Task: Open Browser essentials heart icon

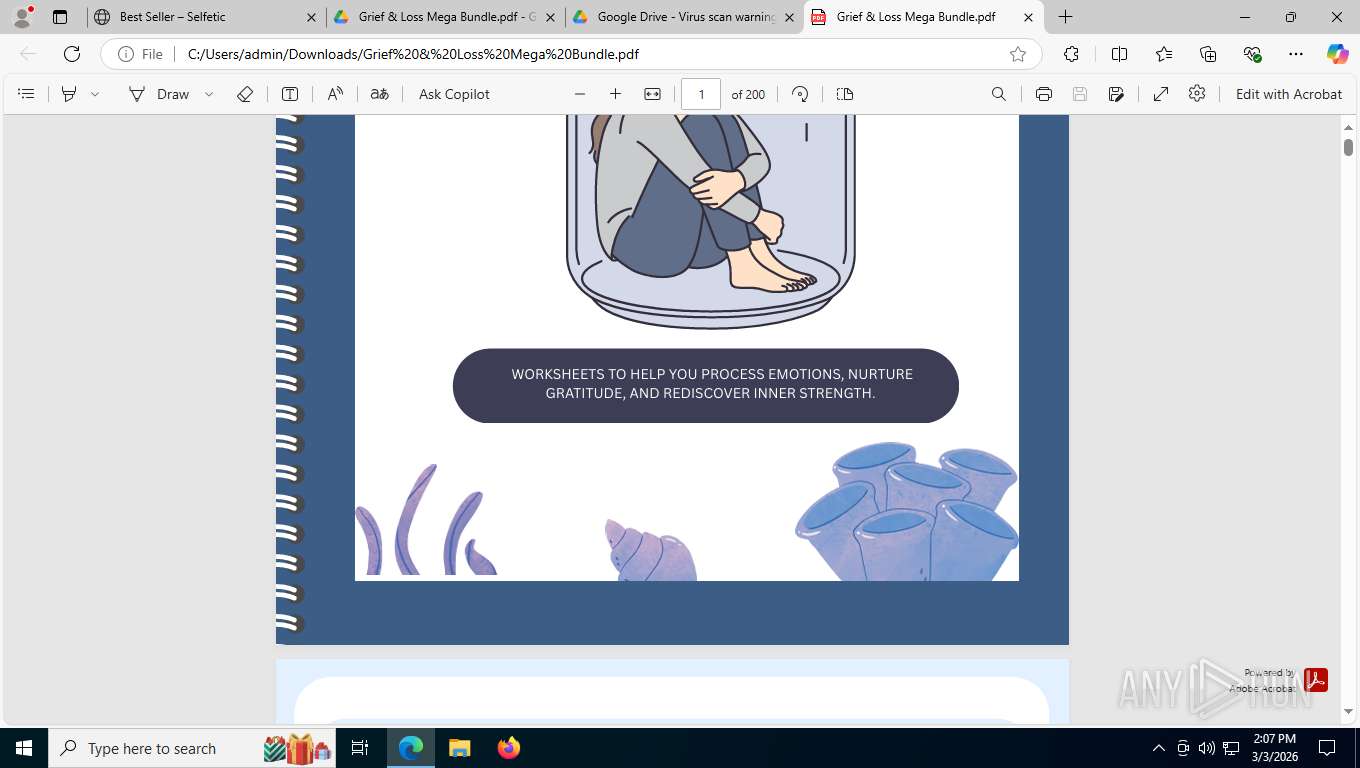Action: click(x=1252, y=54)
